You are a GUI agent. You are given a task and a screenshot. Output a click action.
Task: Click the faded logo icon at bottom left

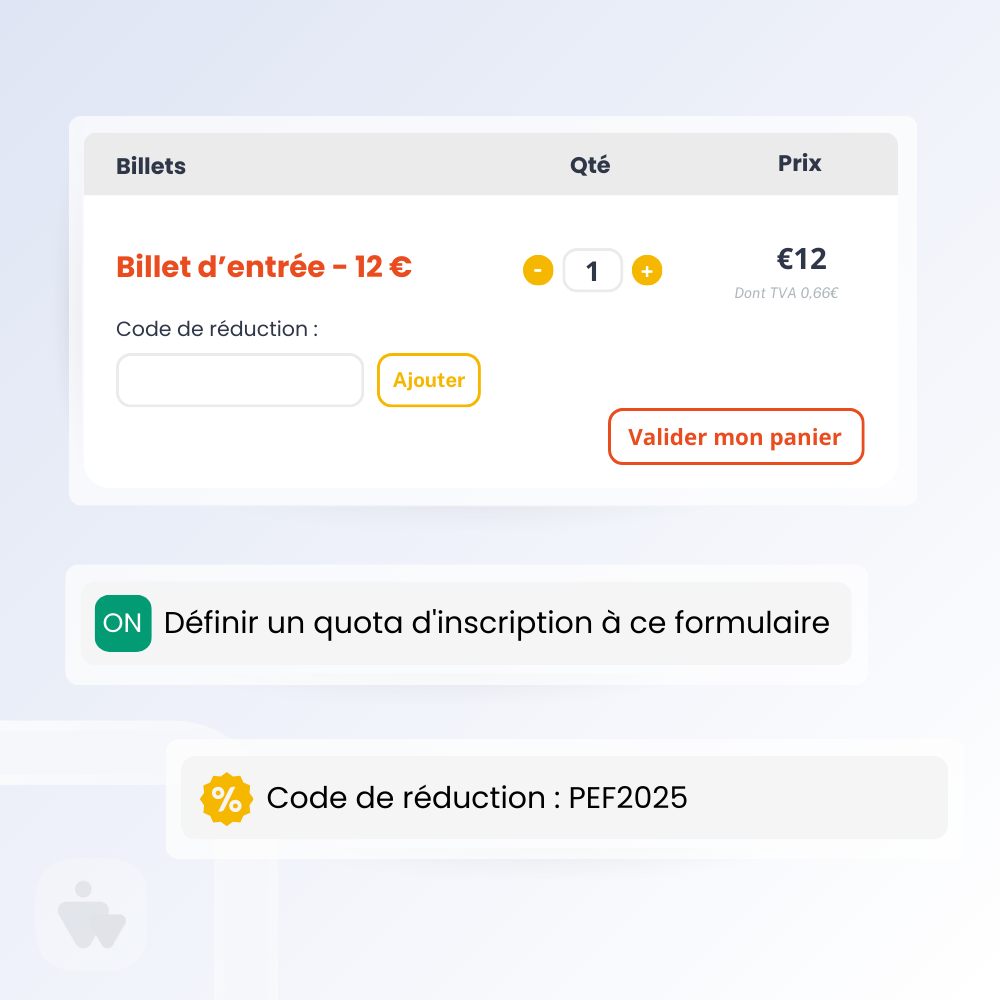click(91, 915)
